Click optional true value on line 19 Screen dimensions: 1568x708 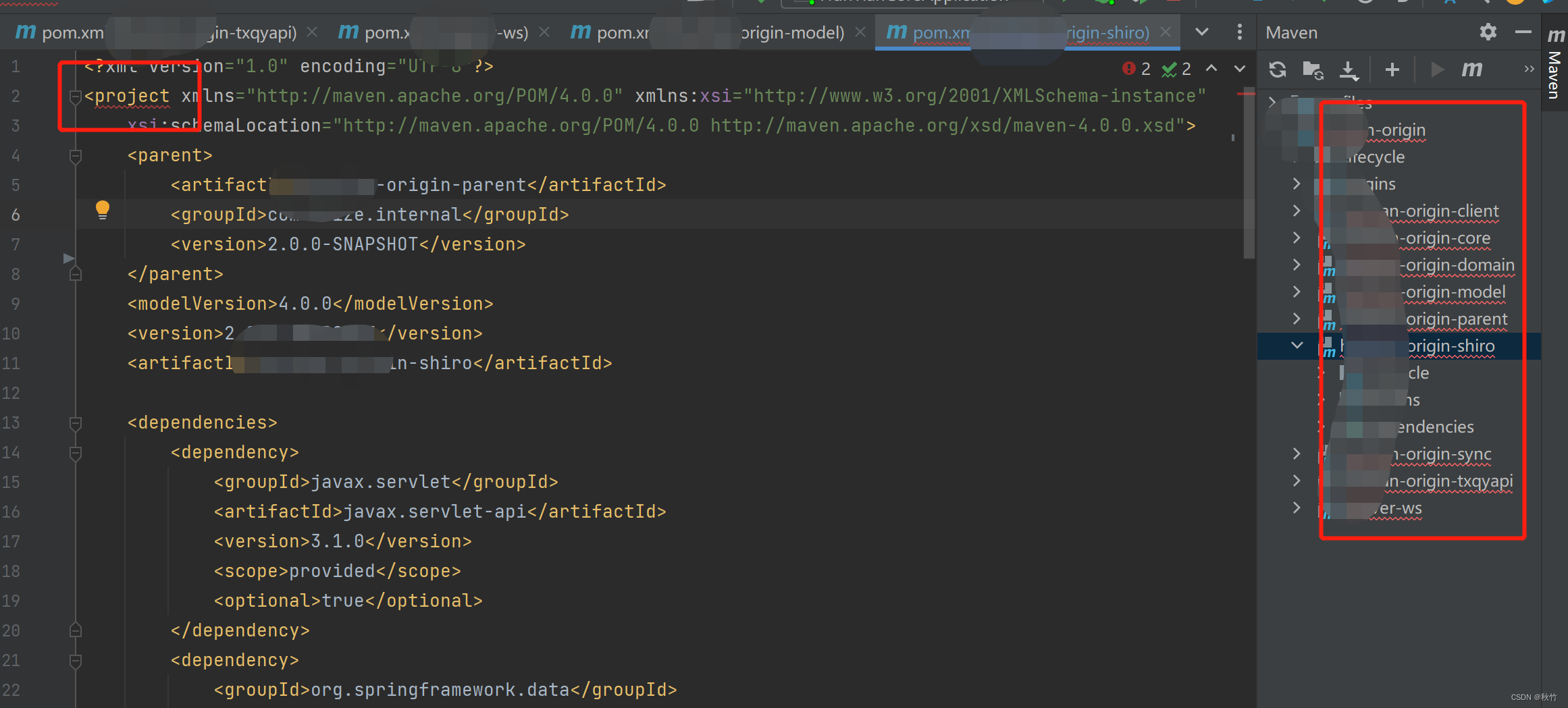point(343,601)
